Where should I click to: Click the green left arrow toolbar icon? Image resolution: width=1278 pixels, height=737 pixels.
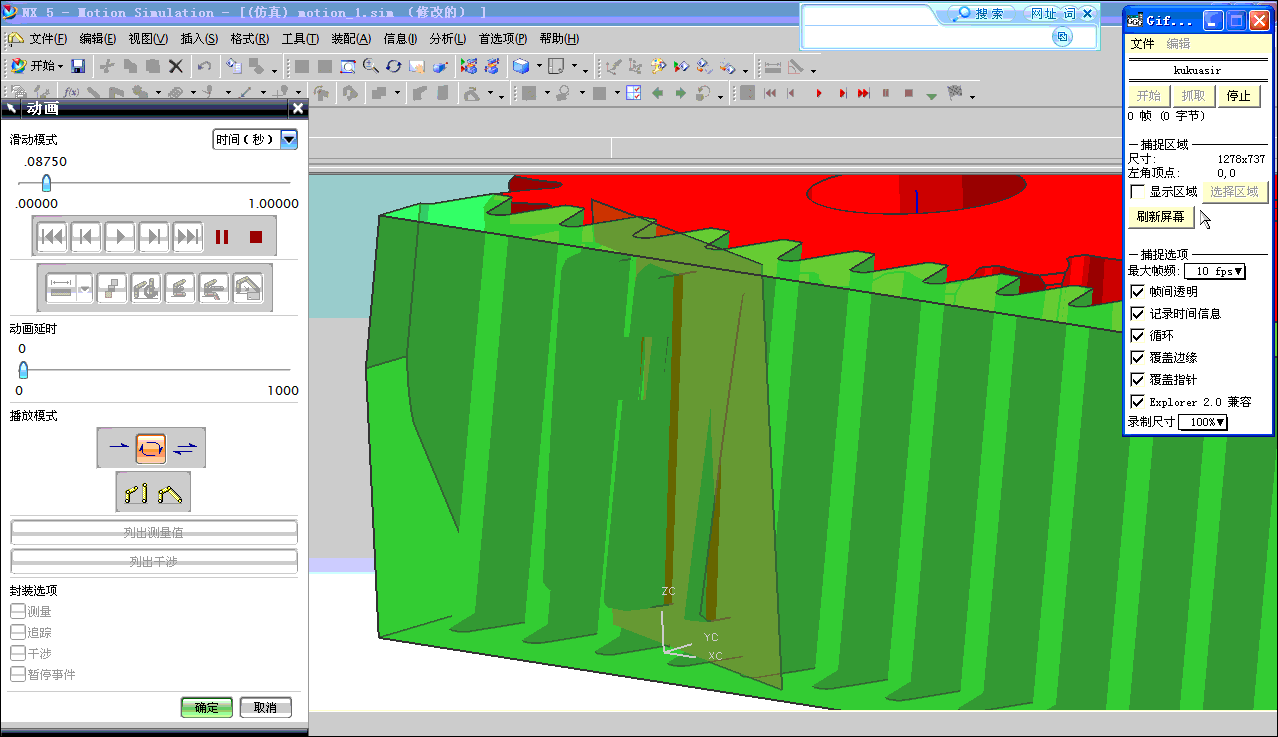(657, 93)
